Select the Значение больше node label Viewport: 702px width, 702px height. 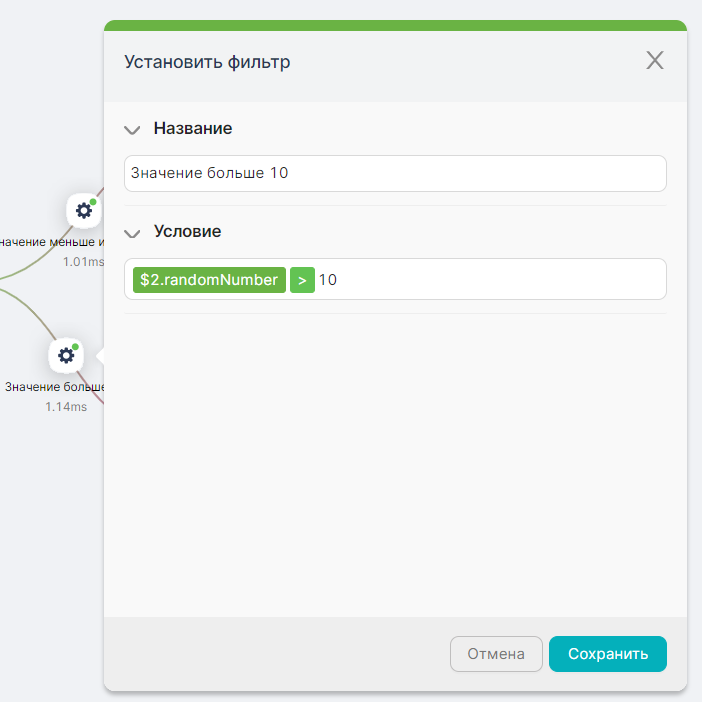tap(54, 387)
